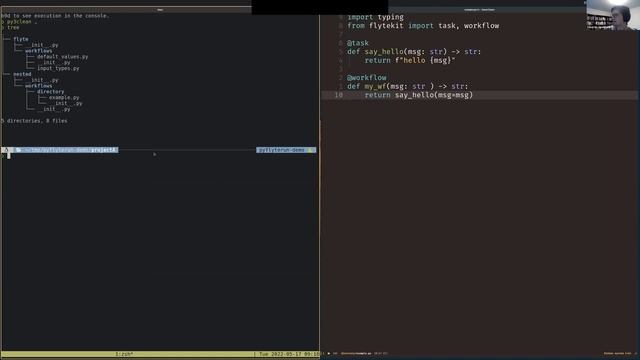
Task: Click 'input_types.py' in the tree listing
Action: pos(58,68)
